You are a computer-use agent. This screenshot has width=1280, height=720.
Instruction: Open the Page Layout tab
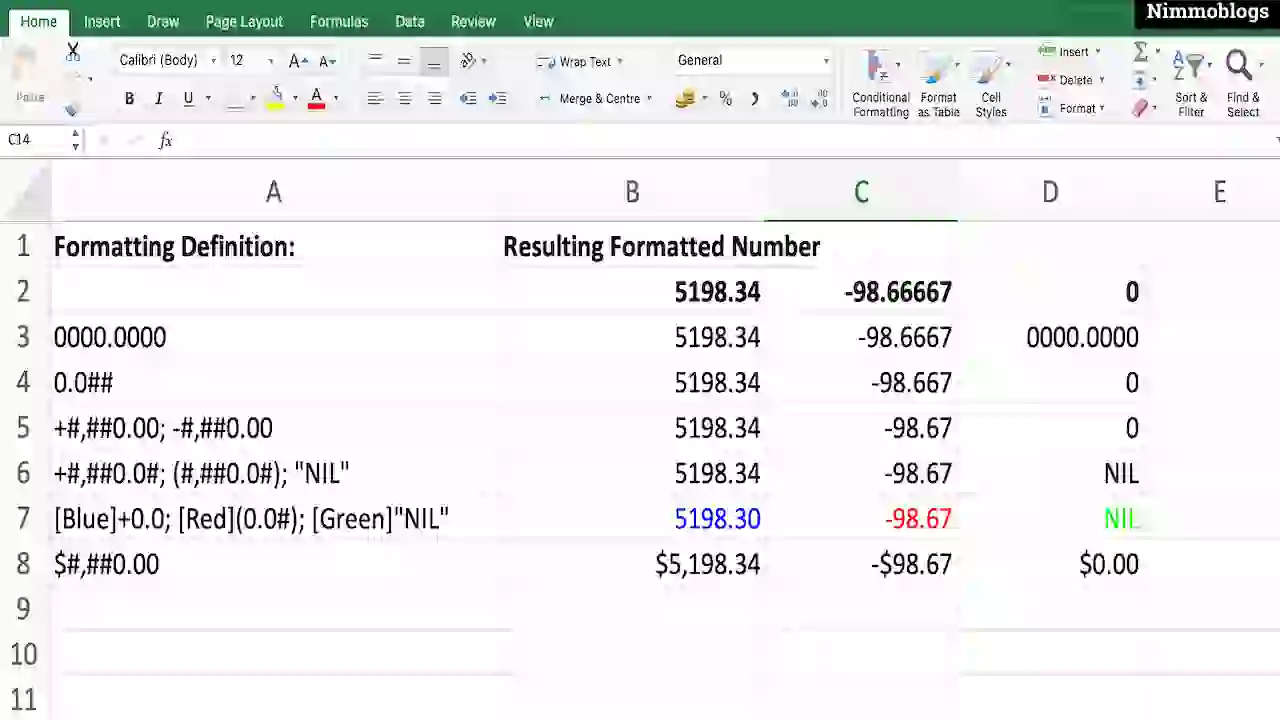point(244,21)
